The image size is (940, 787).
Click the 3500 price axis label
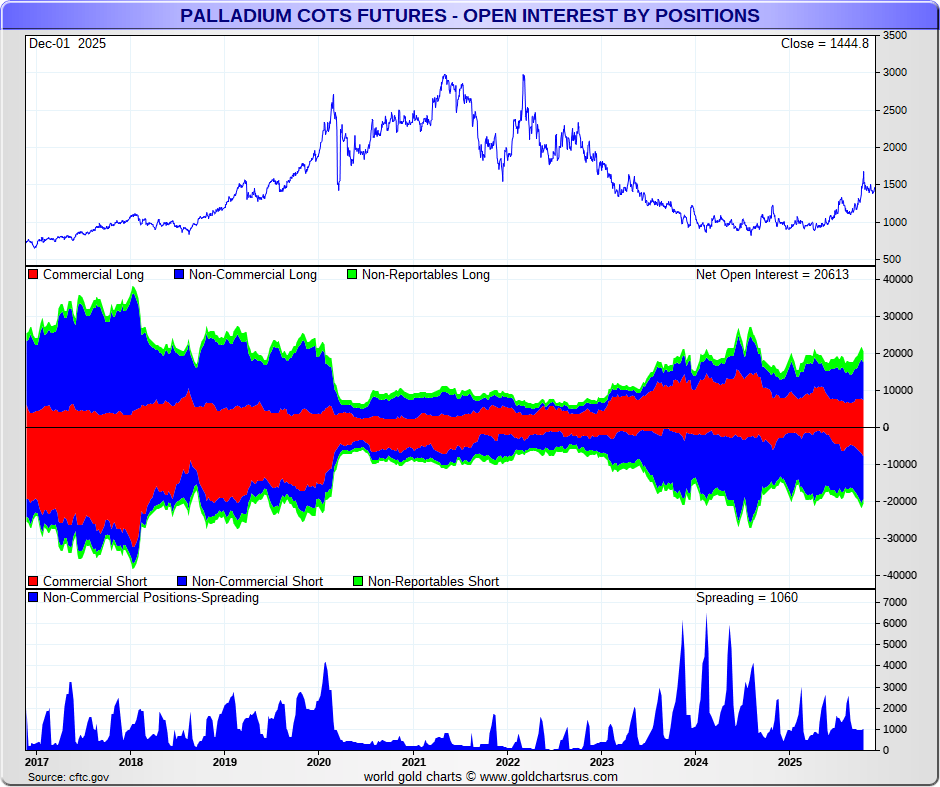895,35
